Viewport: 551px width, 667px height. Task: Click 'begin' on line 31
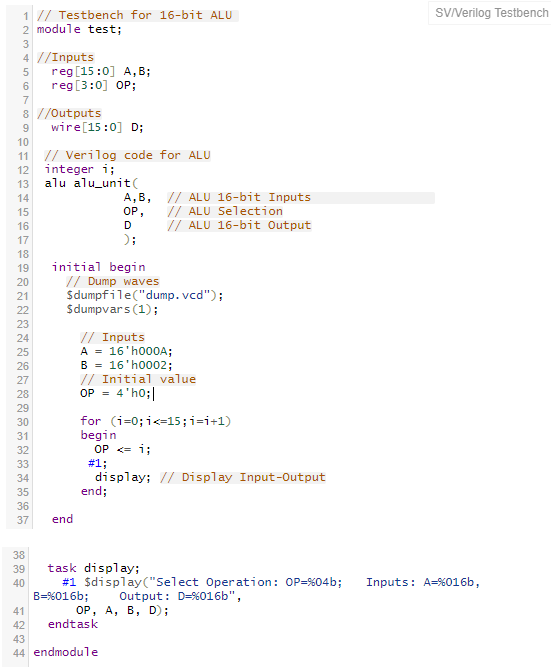pyautogui.click(x=98, y=435)
